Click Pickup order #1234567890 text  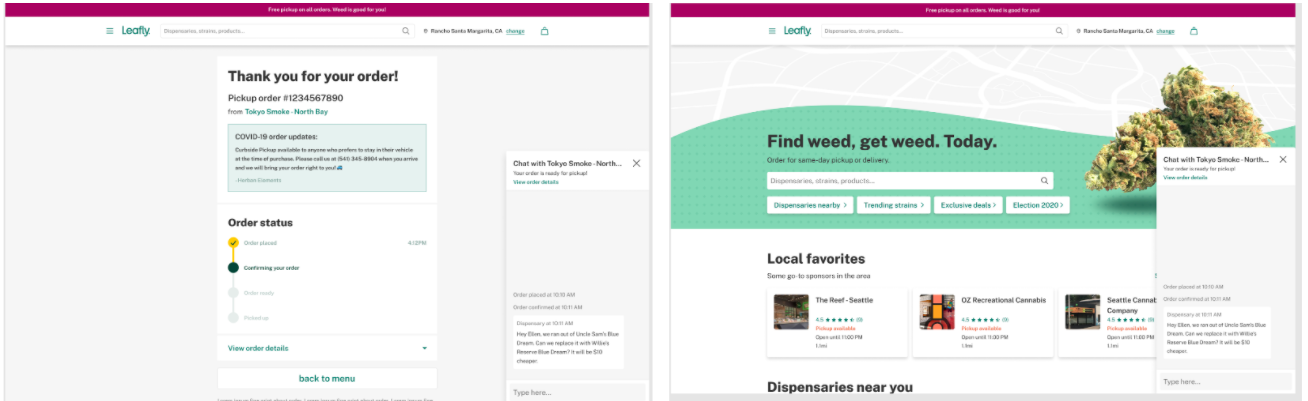[x=285, y=98]
